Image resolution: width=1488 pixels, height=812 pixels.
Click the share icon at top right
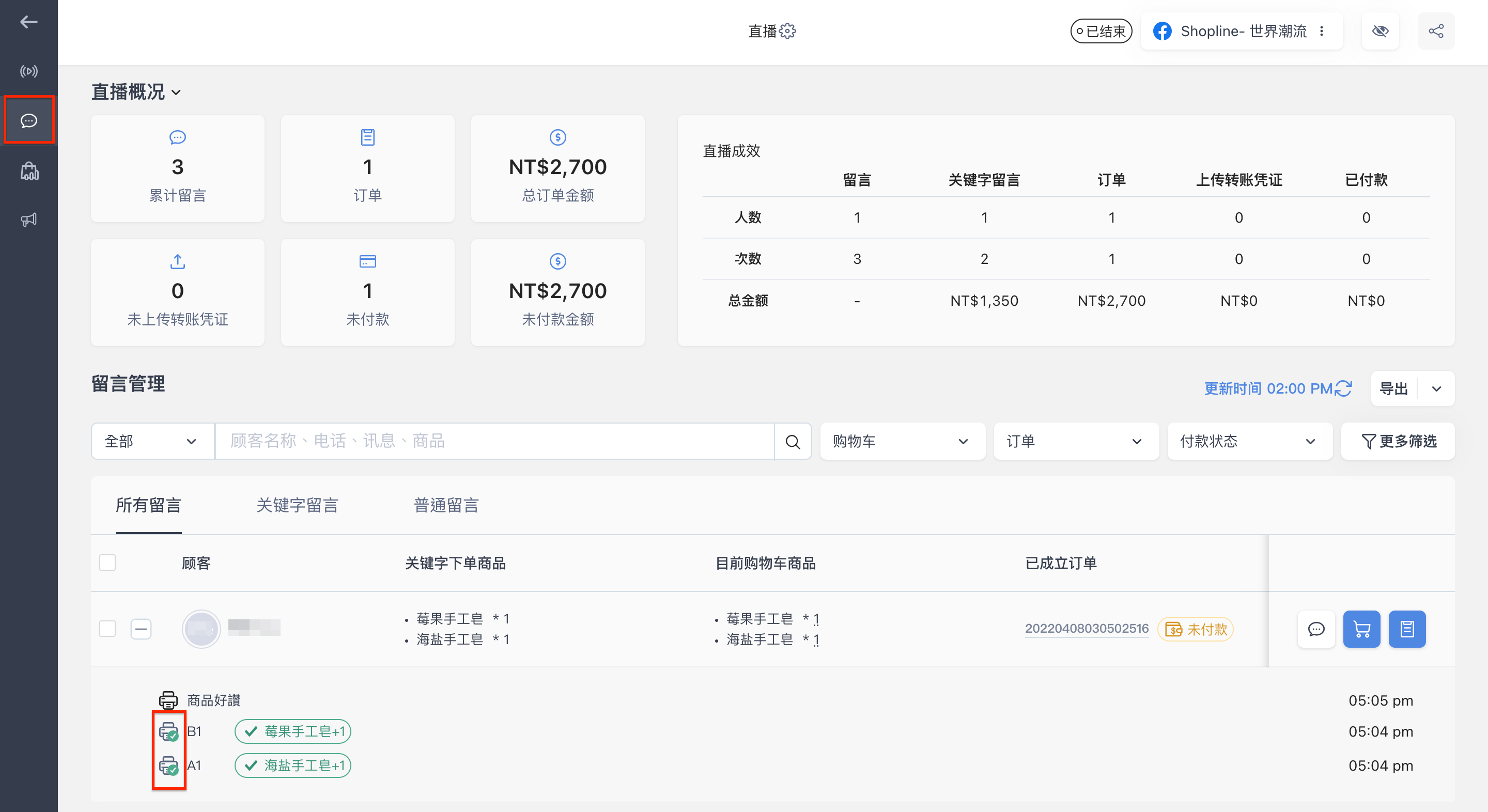pyautogui.click(x=1436, y=31)
